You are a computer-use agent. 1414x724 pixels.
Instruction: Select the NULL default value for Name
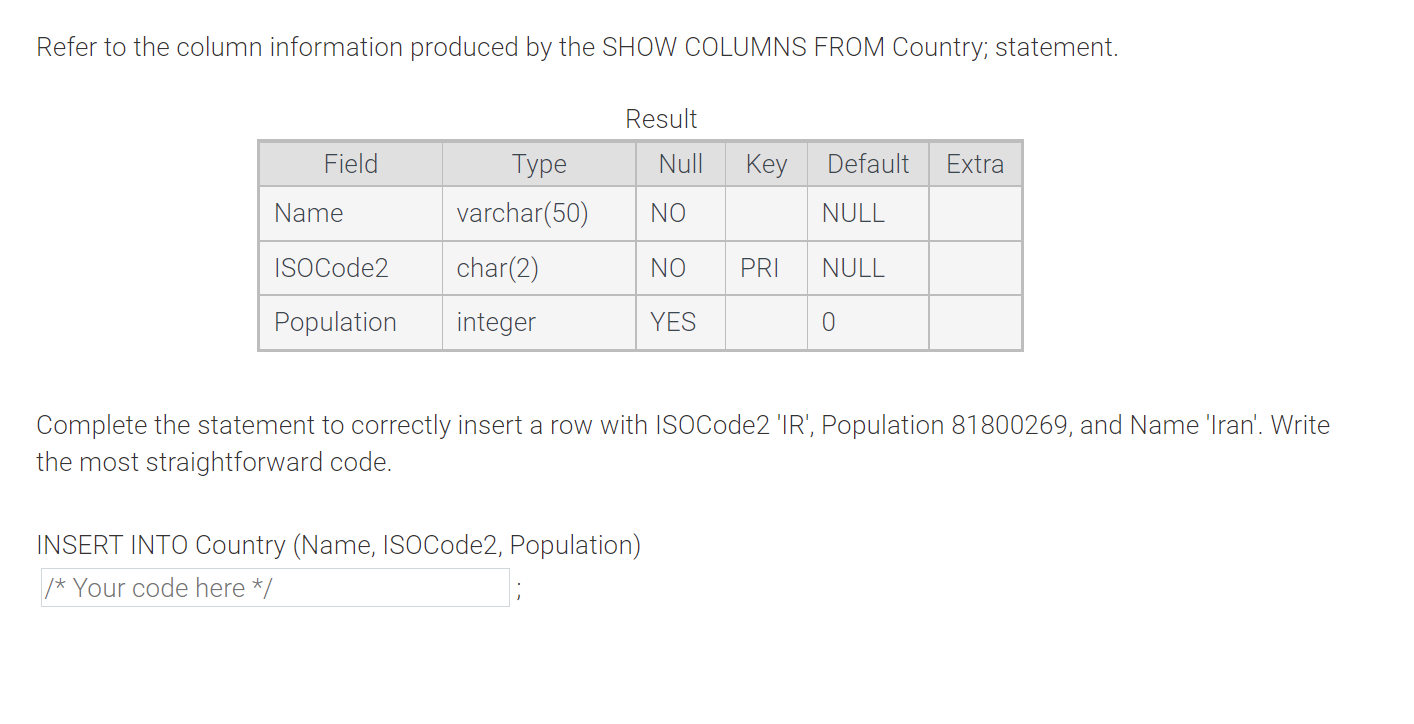point(850,213)
